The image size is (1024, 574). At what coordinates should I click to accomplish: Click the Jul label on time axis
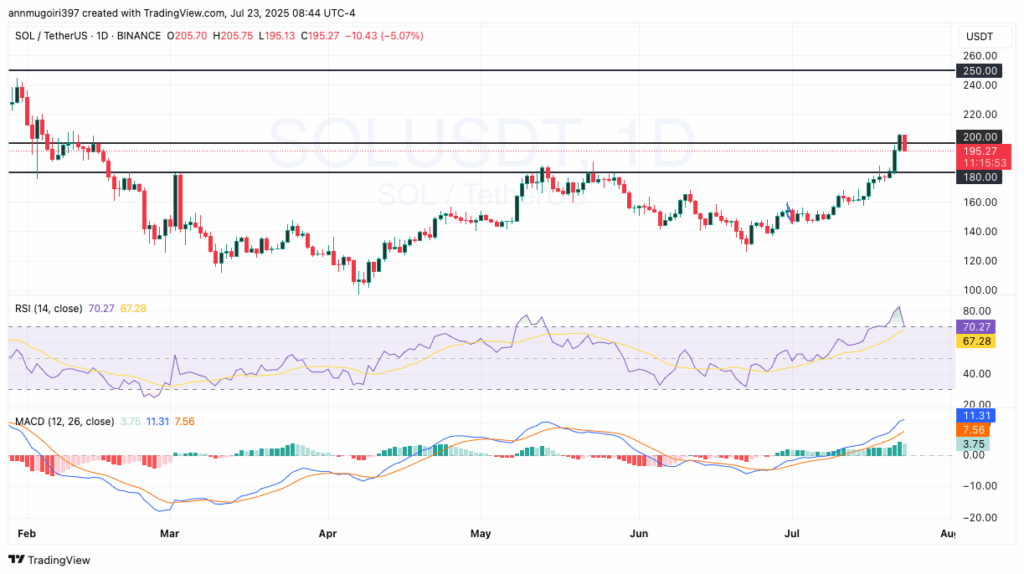(x=792, y=534)
